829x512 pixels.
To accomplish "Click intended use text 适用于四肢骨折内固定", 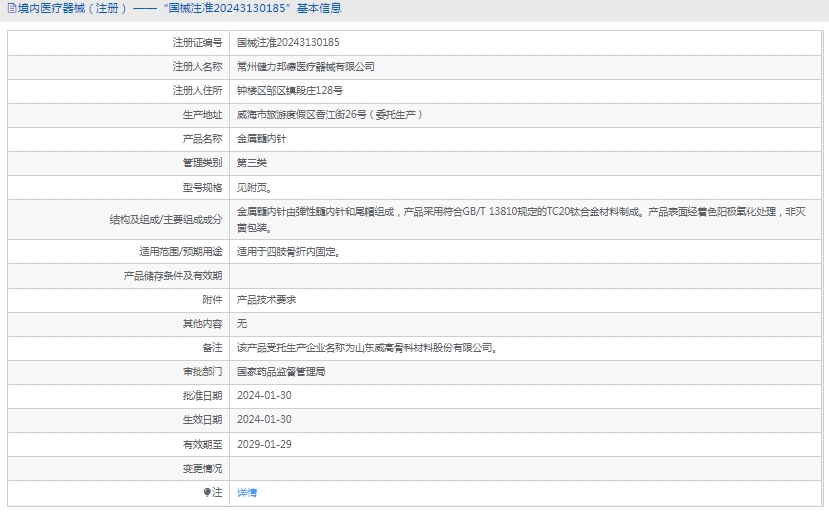I will tap(288, 252).
